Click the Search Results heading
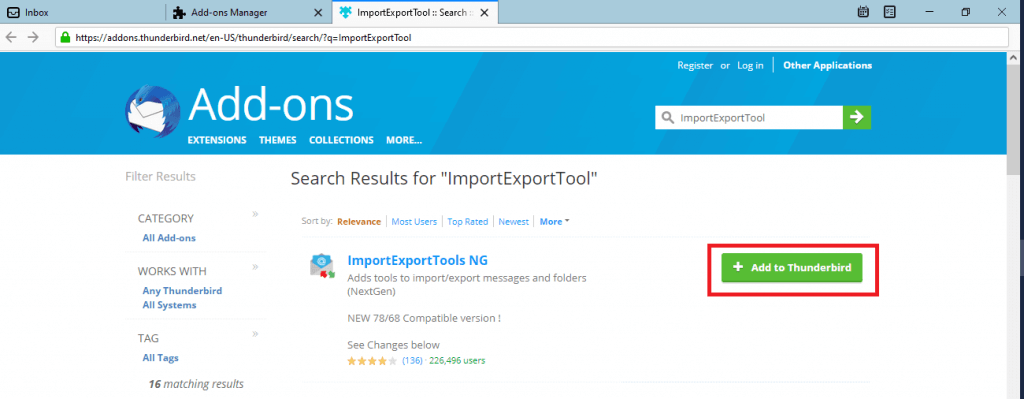The image size is (1024, 399). 444,178
